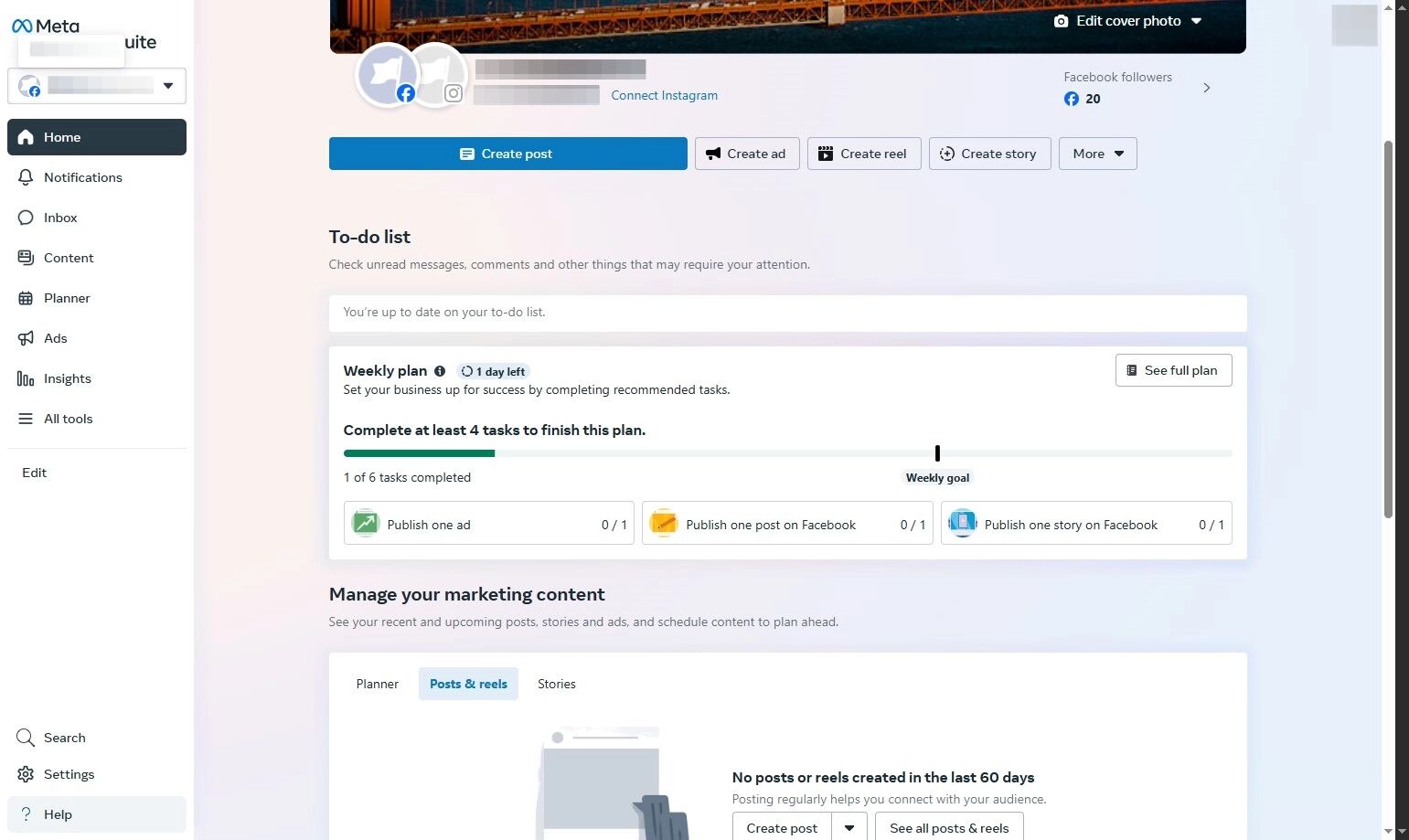Image resolution: width=1409 pixels, height=840 pixels.
Task: Select the Publish one ad task
Action: [x=488, y=524]
